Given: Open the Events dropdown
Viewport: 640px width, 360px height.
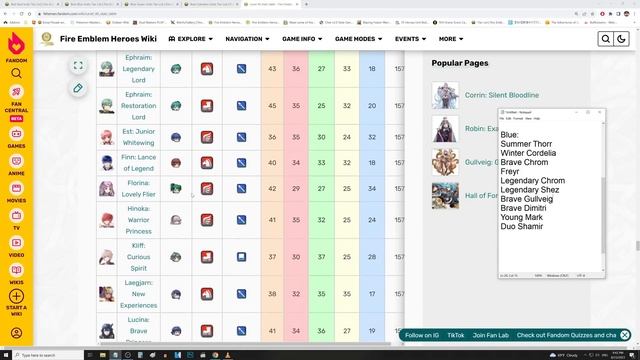Looking at the screenshot, I should (410, 39).
